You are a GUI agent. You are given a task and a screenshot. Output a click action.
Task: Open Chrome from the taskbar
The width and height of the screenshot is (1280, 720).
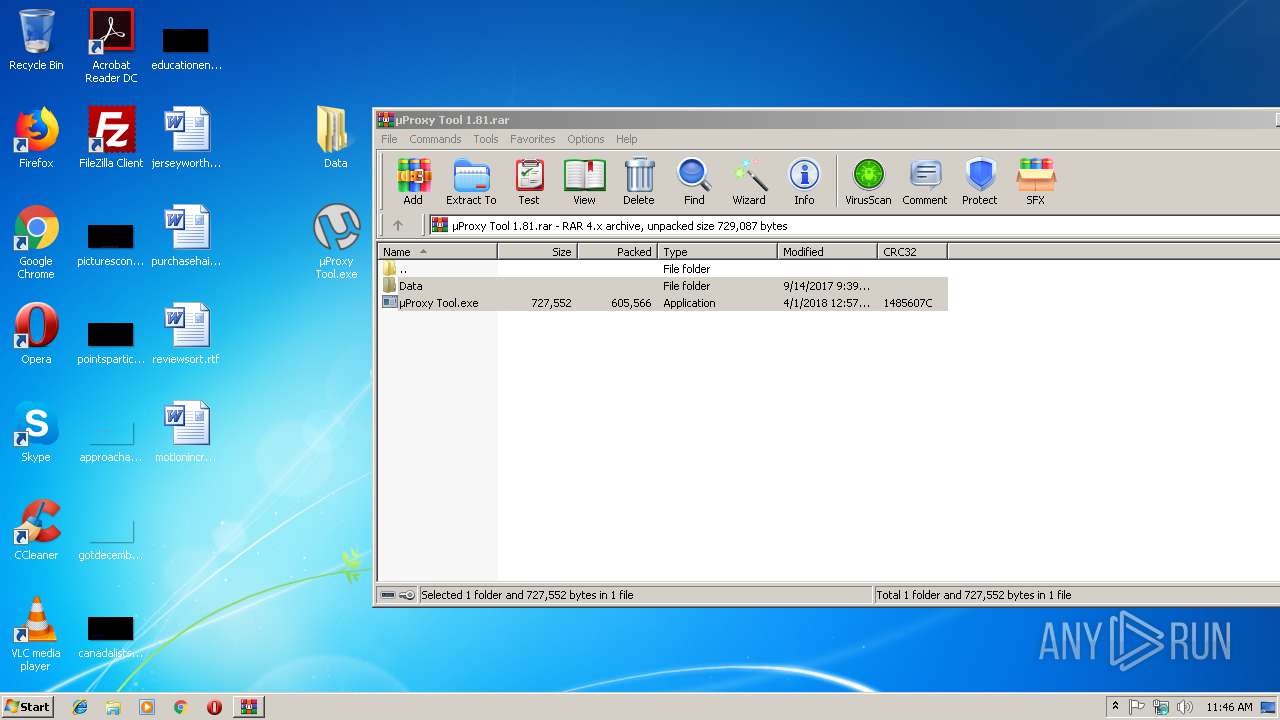pos(180,707)
